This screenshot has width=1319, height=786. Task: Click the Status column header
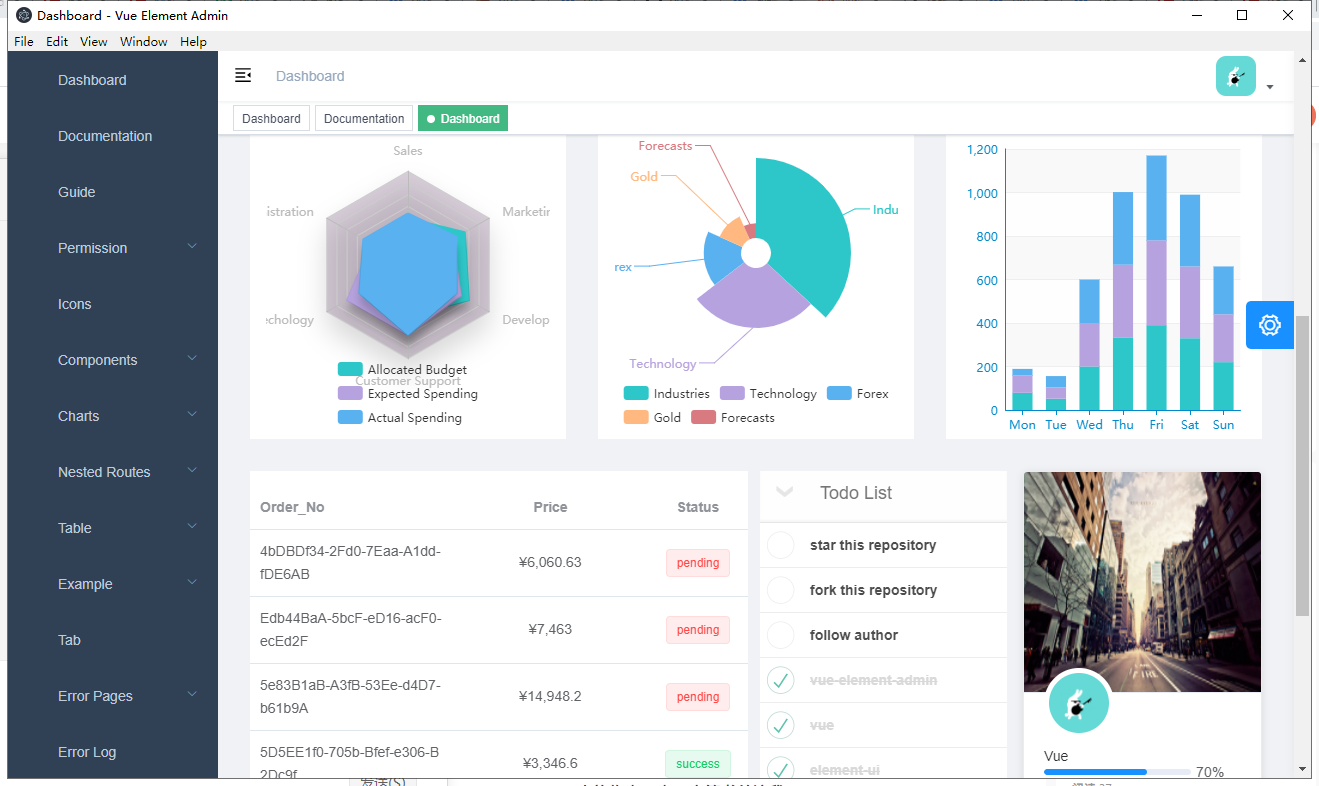tap(698, 507)
